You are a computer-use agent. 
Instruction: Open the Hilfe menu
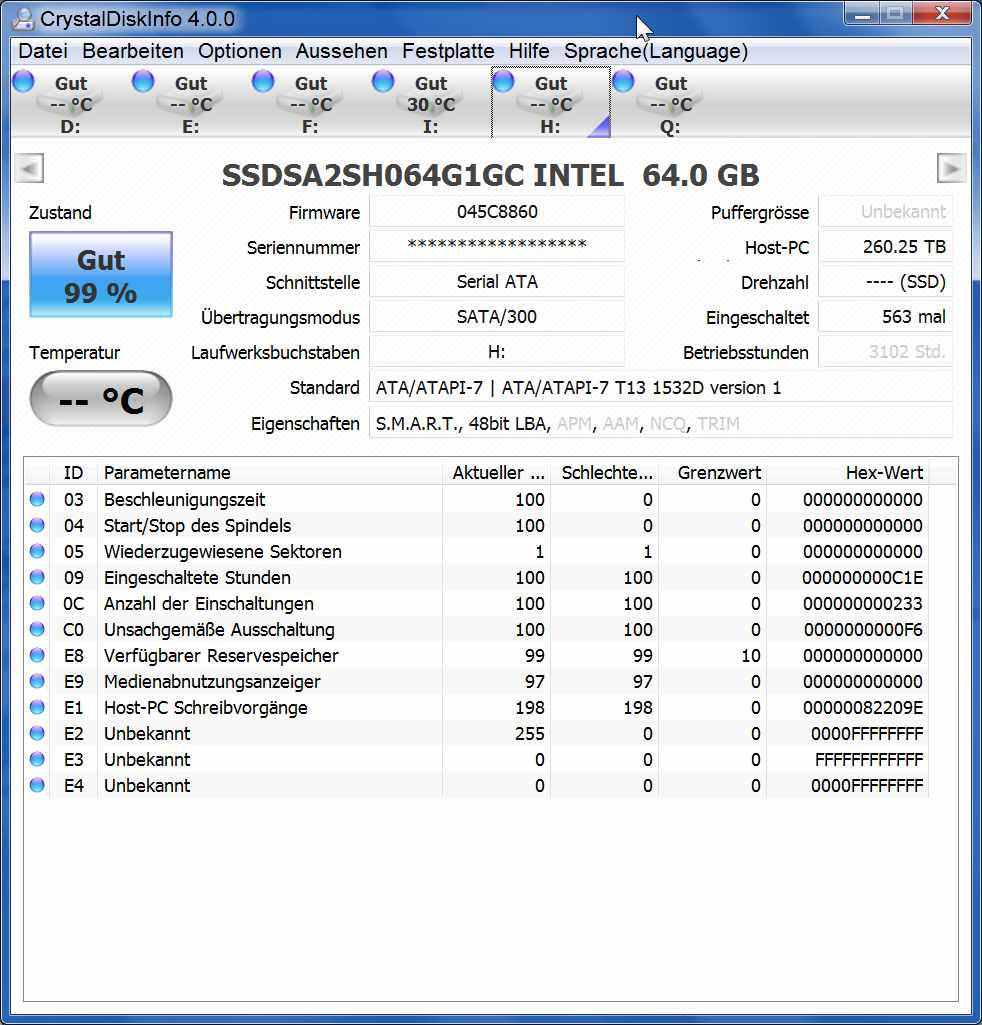point(529,51)
